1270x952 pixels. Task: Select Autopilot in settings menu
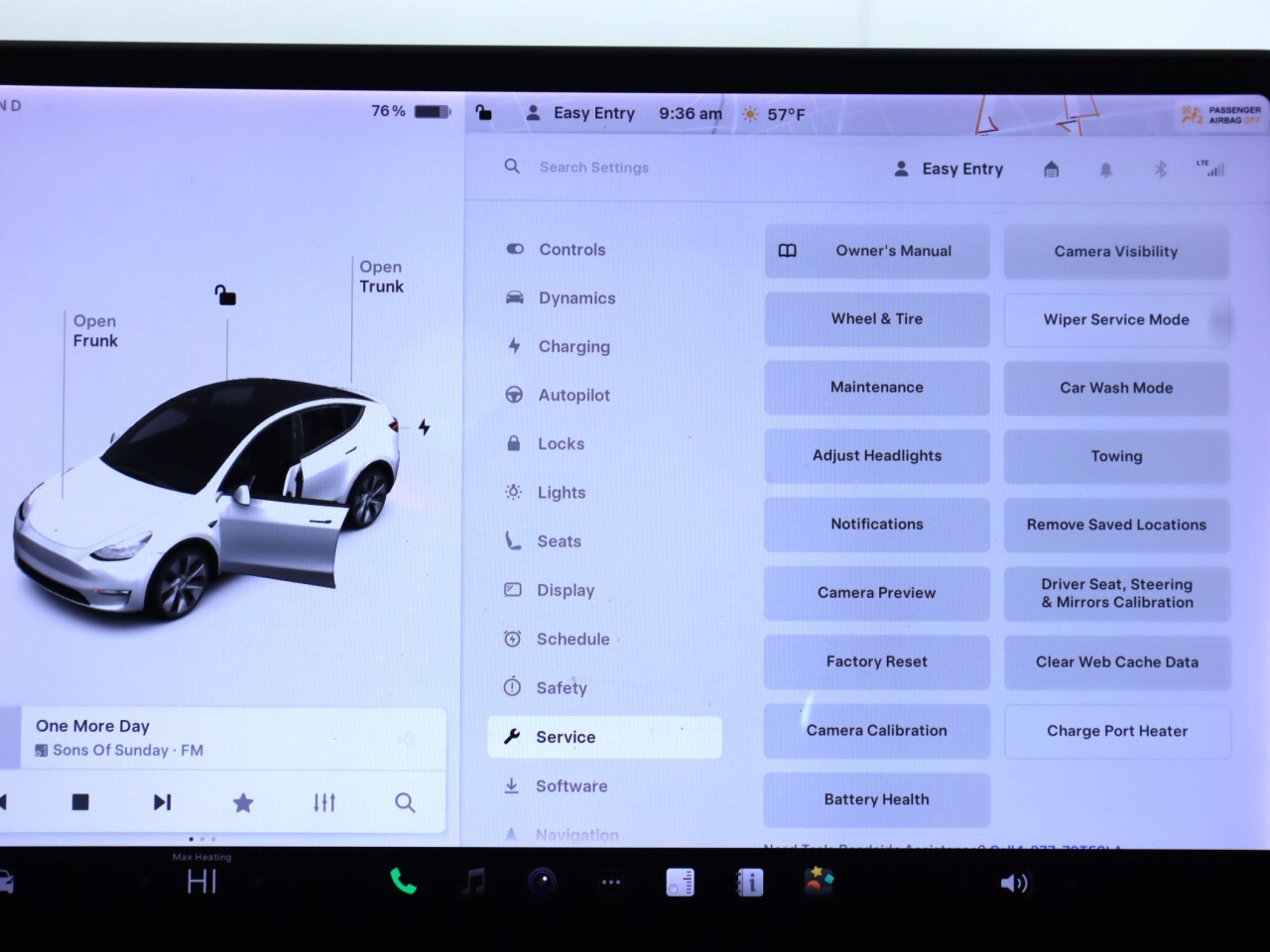(x=573, y=395)
